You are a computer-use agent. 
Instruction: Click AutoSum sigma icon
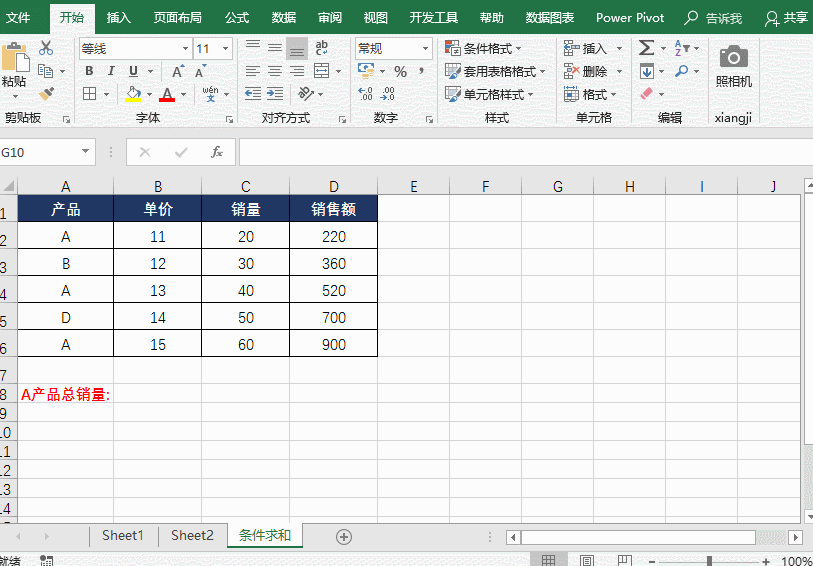(646, 48)
